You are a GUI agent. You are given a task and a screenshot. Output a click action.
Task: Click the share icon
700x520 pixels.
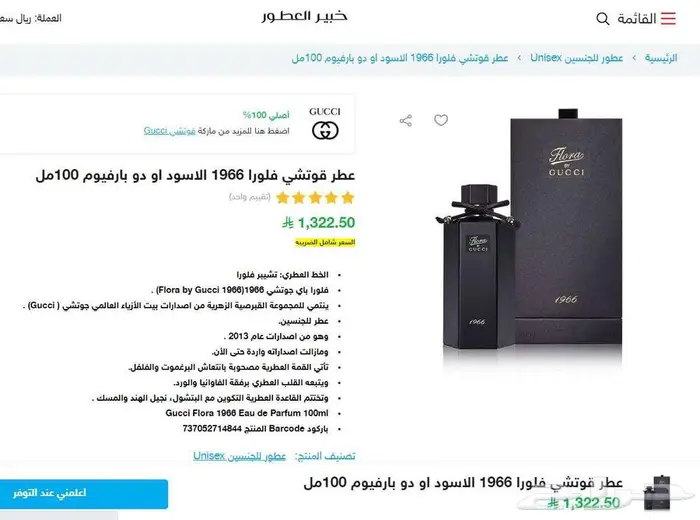click(x=406, y=121)
